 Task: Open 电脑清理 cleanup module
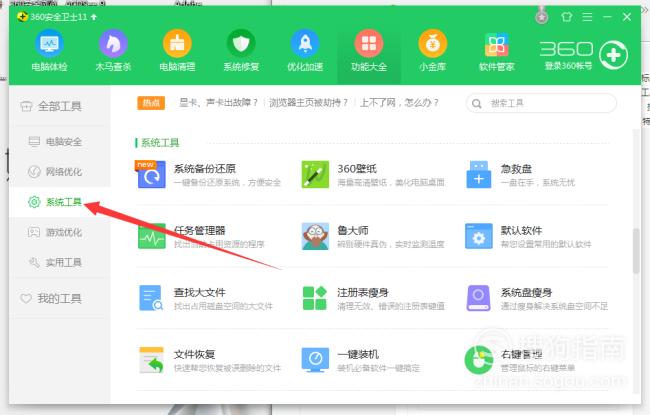pyautogui.click(x=177, y=51)
